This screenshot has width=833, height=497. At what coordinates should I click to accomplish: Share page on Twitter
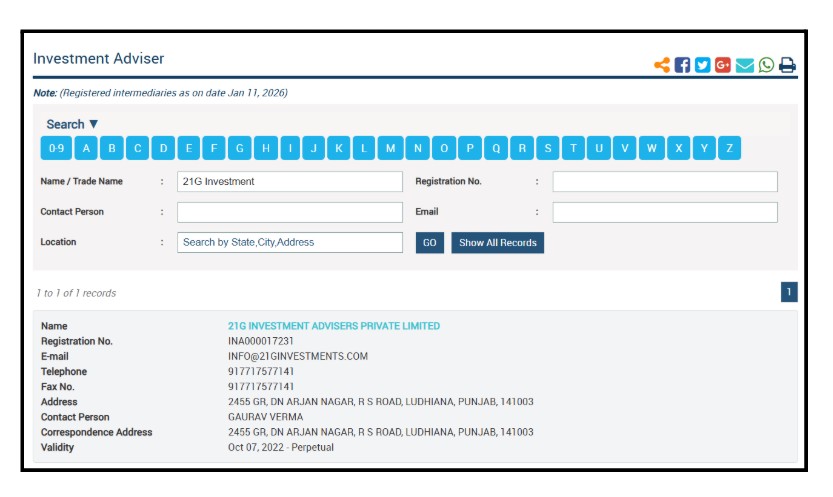(x=703, y=65)
